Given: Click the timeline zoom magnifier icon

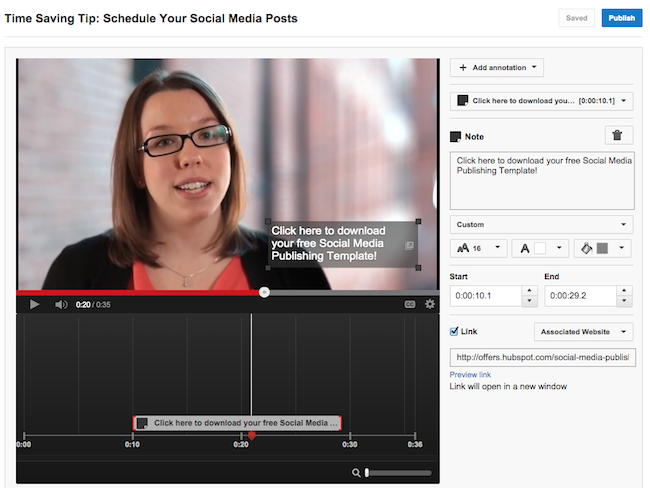Looking at the screenshot, I should pos(356,473).
